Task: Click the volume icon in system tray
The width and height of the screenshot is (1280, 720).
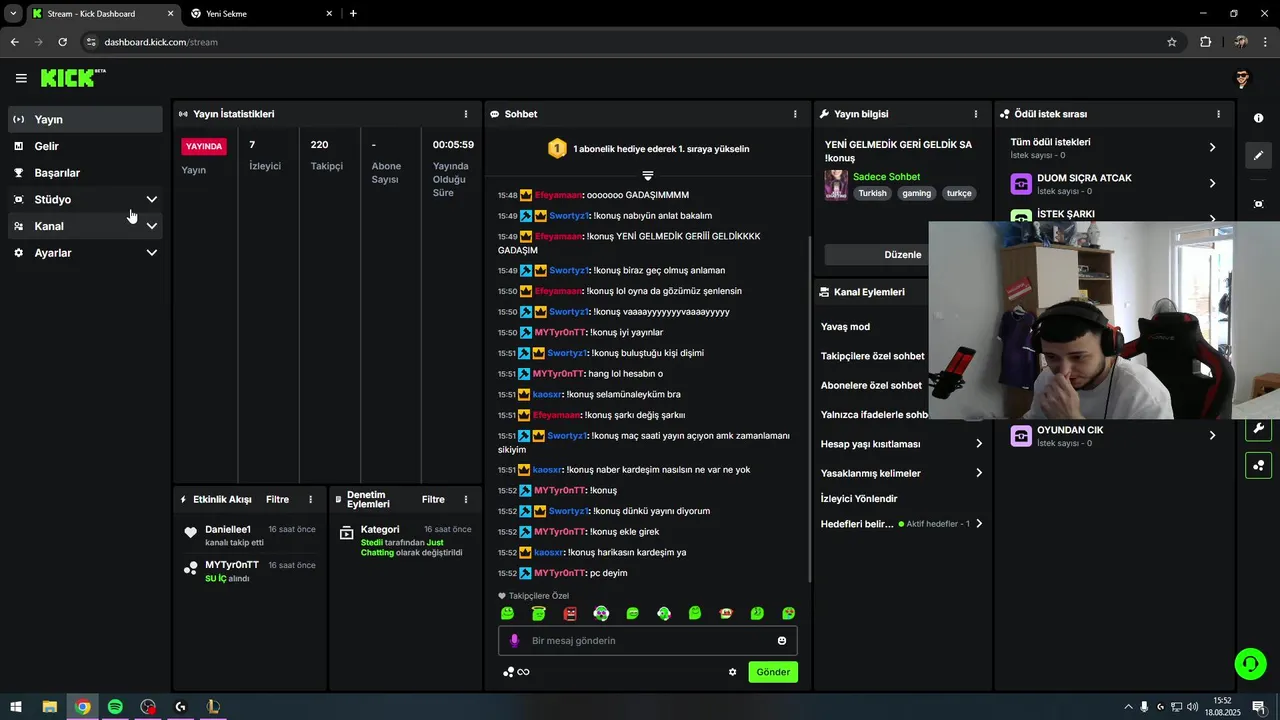Action: [1193, 707]
